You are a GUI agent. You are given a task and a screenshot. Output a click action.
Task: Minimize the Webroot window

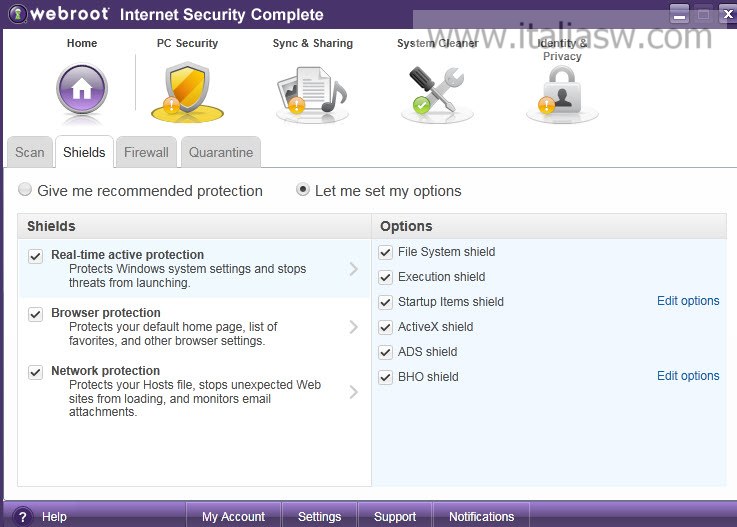[x=679, y=14]
